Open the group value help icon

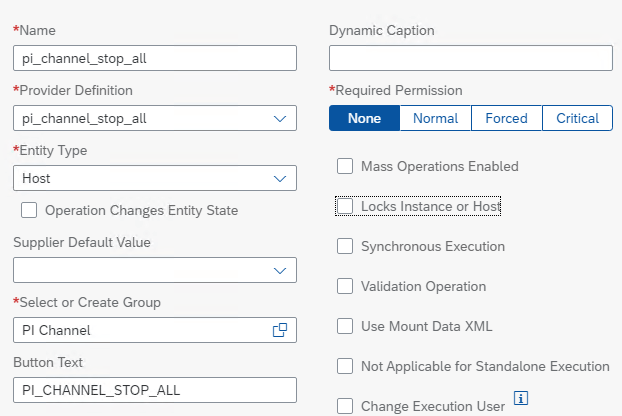pyautogui.click(x=280, y=330)
